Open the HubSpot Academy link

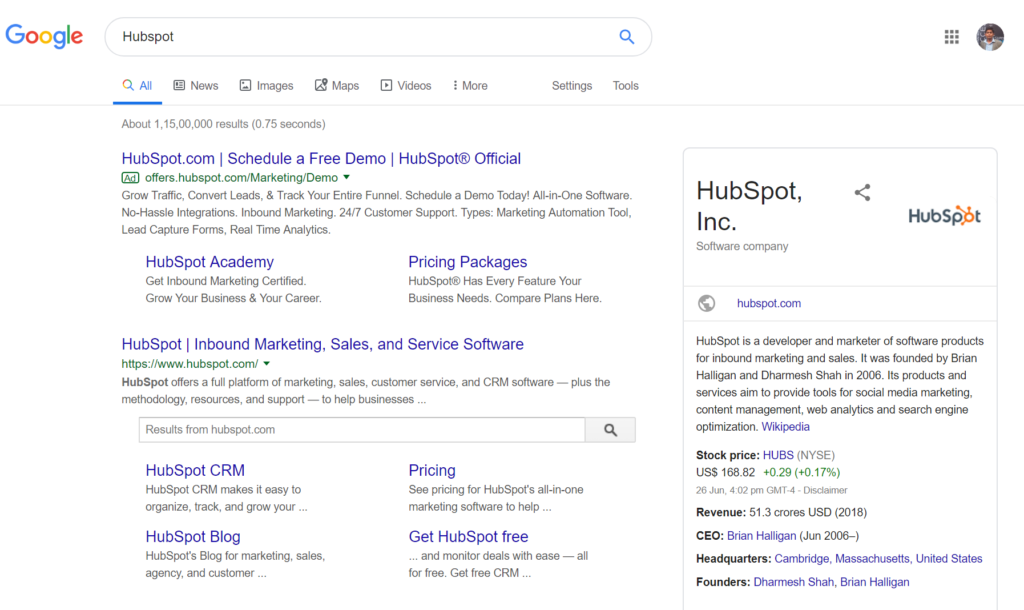tap(209, 262)
